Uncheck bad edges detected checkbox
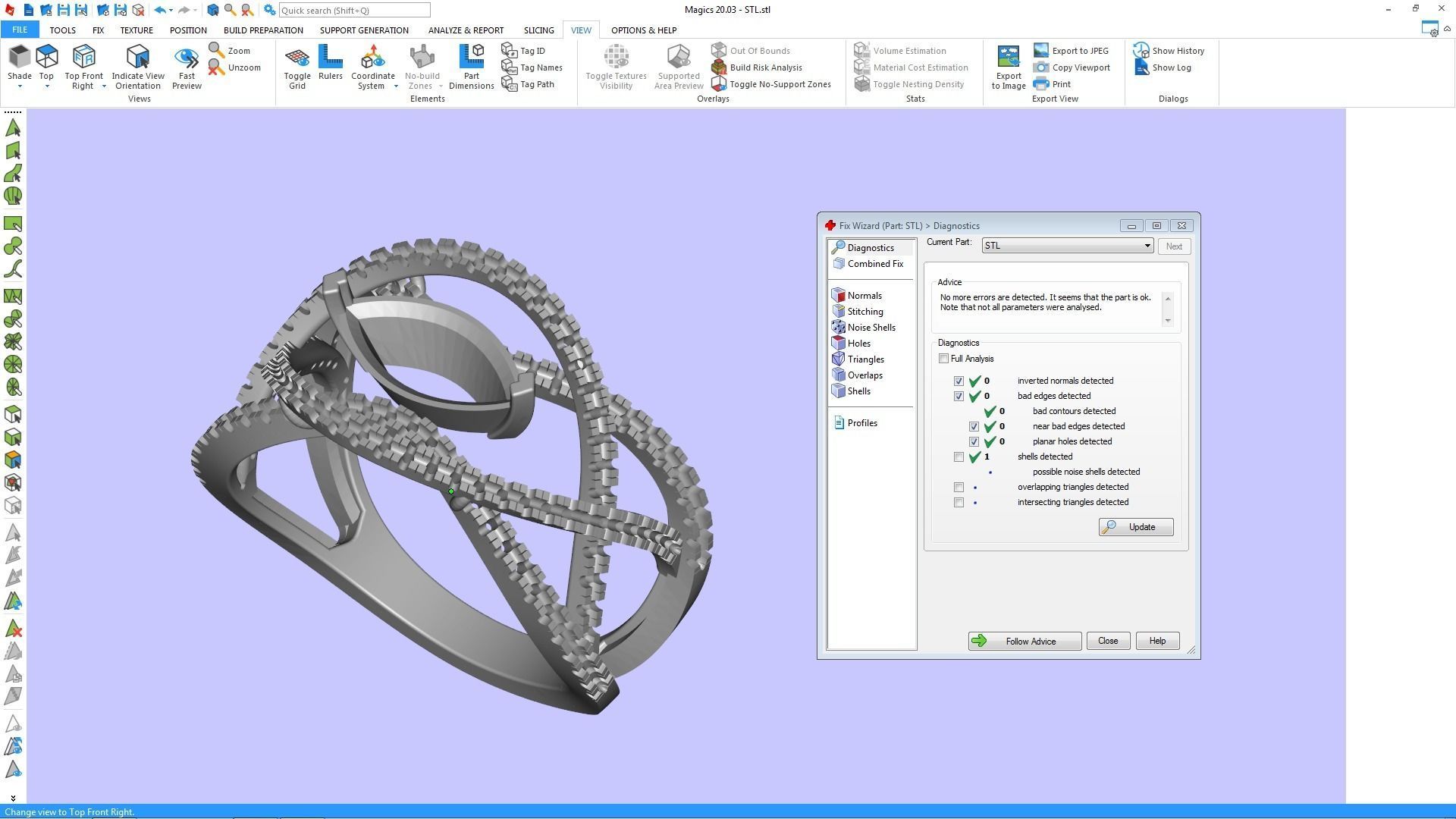1456x819 pixels. click(x=959, y=397)
